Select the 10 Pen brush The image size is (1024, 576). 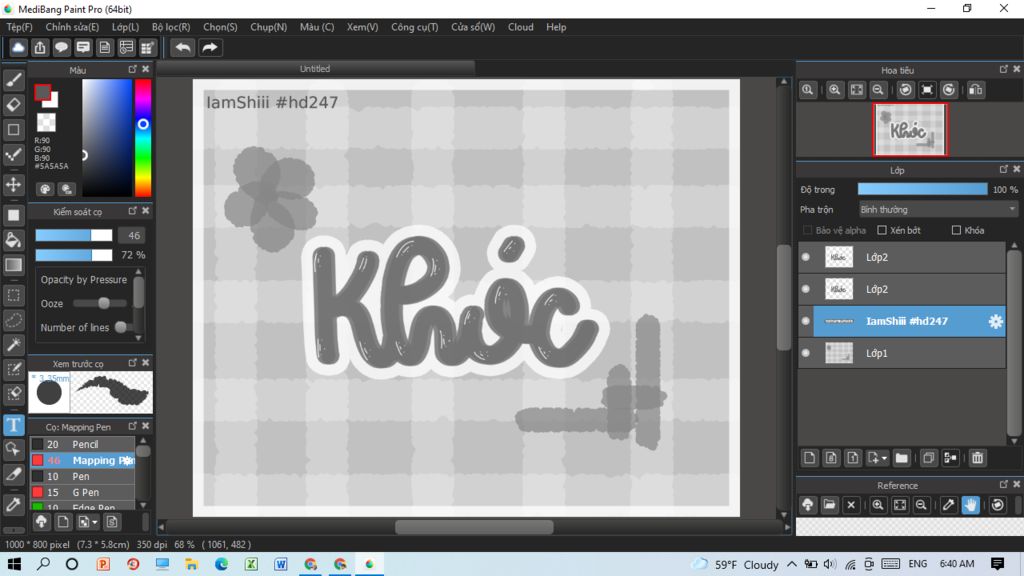pyautogui.click(x=82, y=476)
